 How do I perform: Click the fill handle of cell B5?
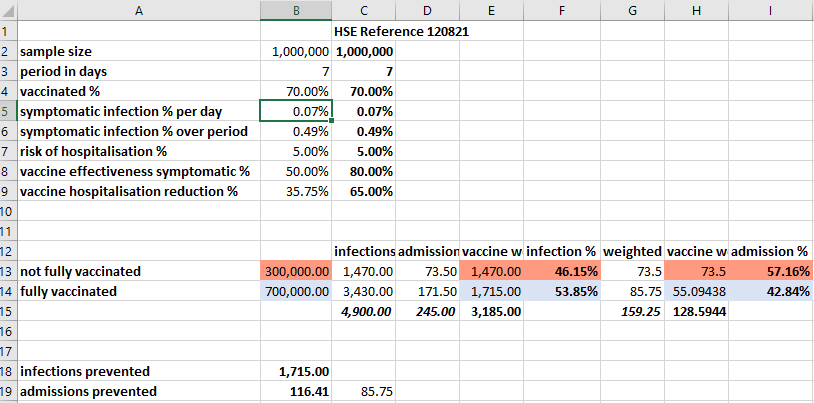coord(332,120)
